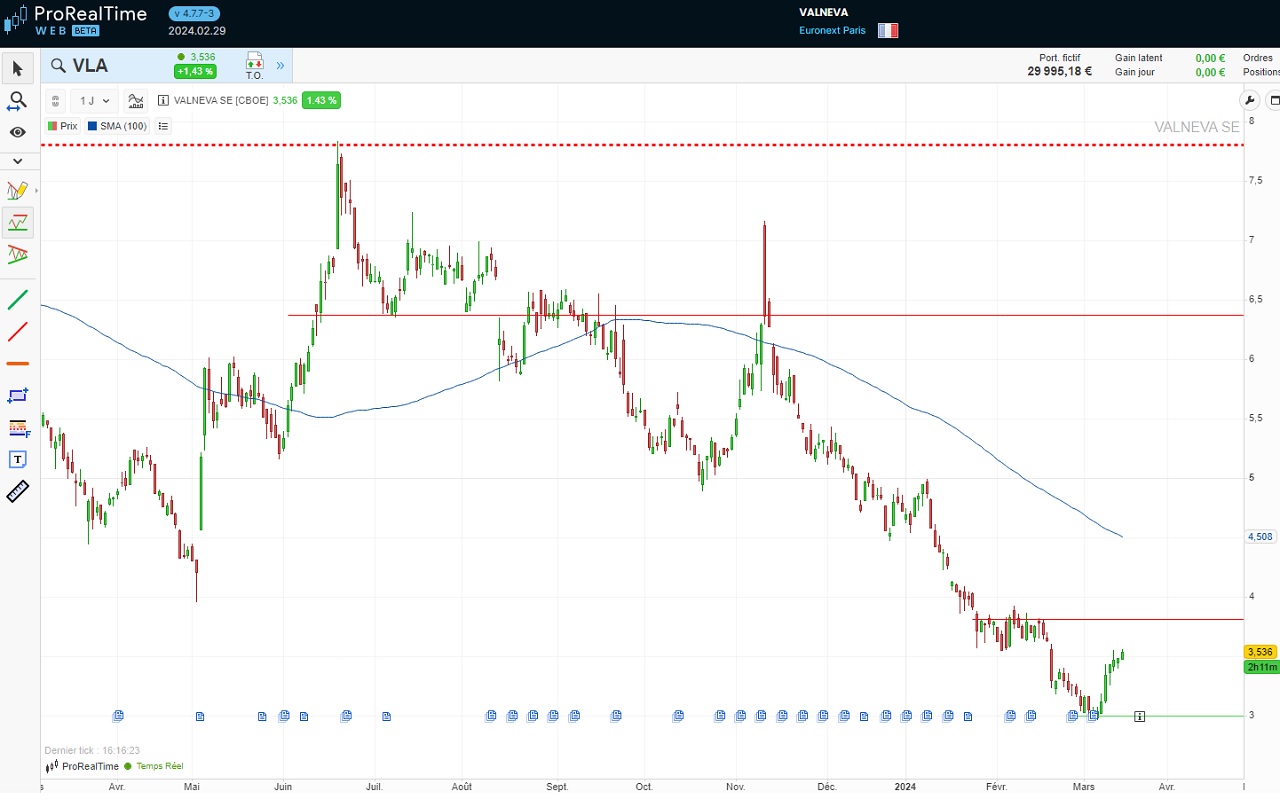Click the ProRealTime candlestick logo at bottom

tap(82, 766)
